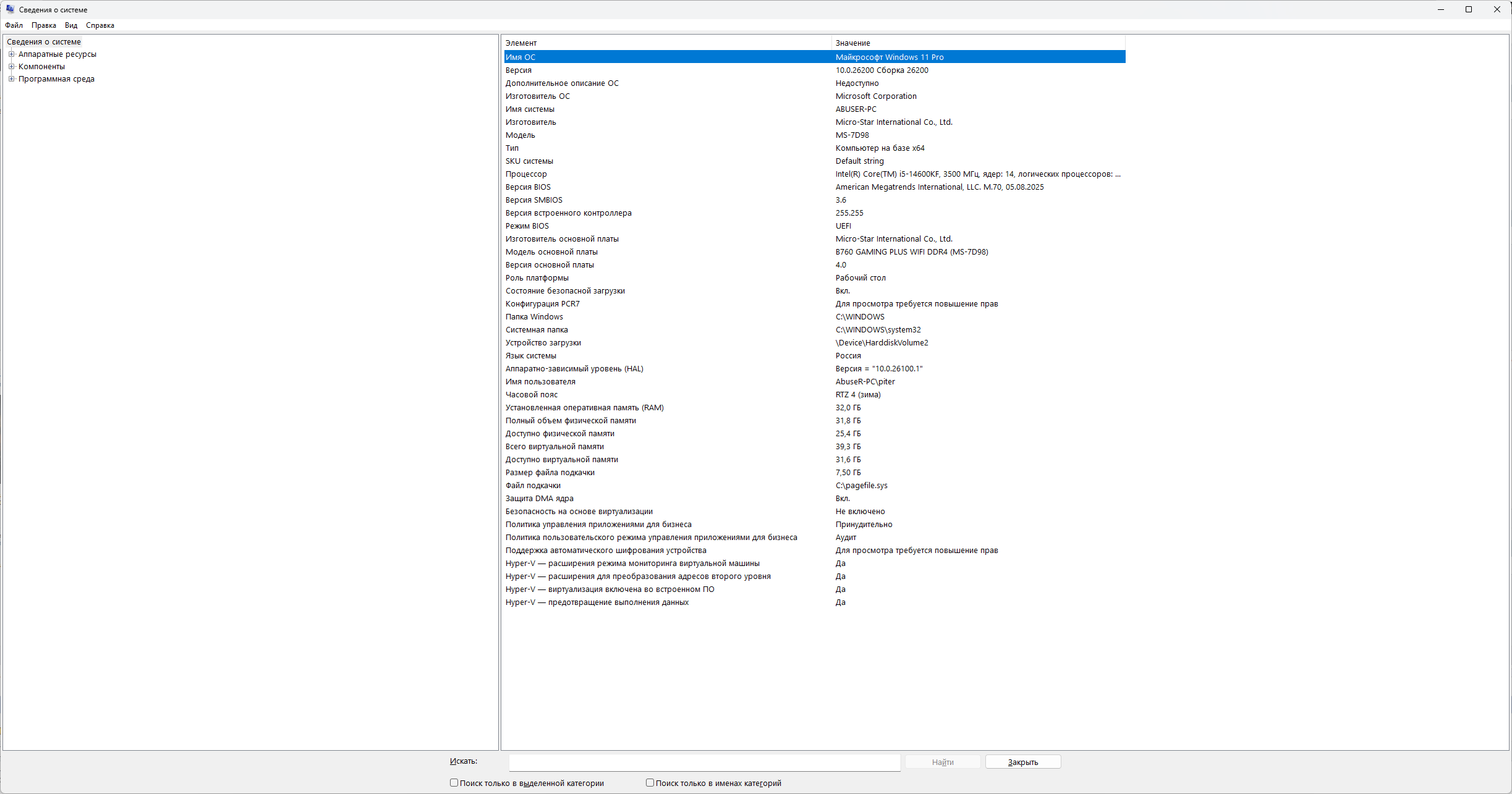Viewport: 1512px width, 794px height.
Task: Select the Компоненты category label
Action: coord(41,67)
